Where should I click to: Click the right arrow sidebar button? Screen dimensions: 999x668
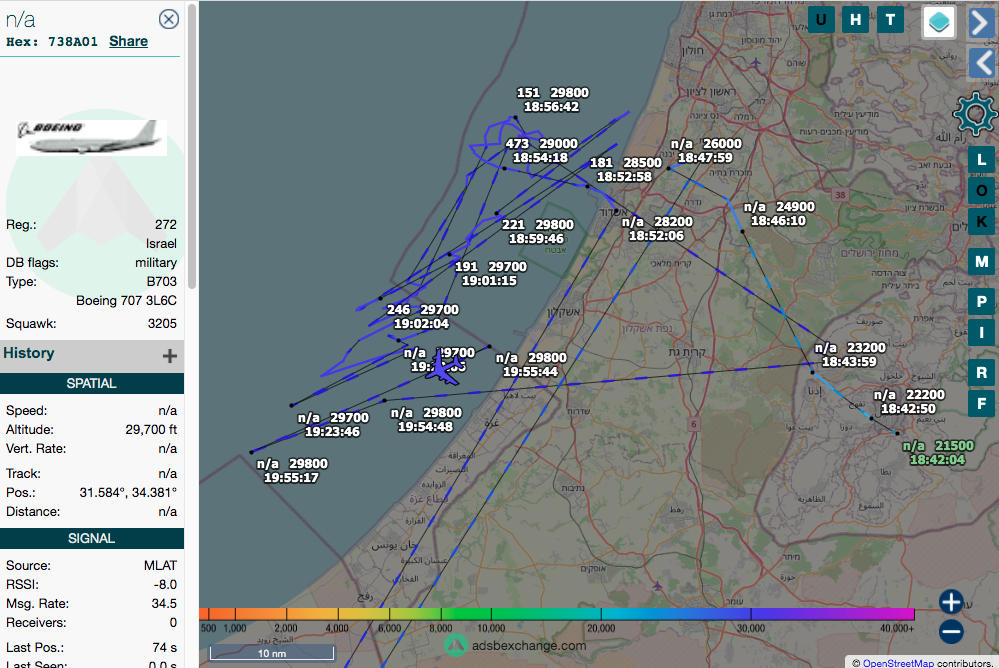click(982, 23)
